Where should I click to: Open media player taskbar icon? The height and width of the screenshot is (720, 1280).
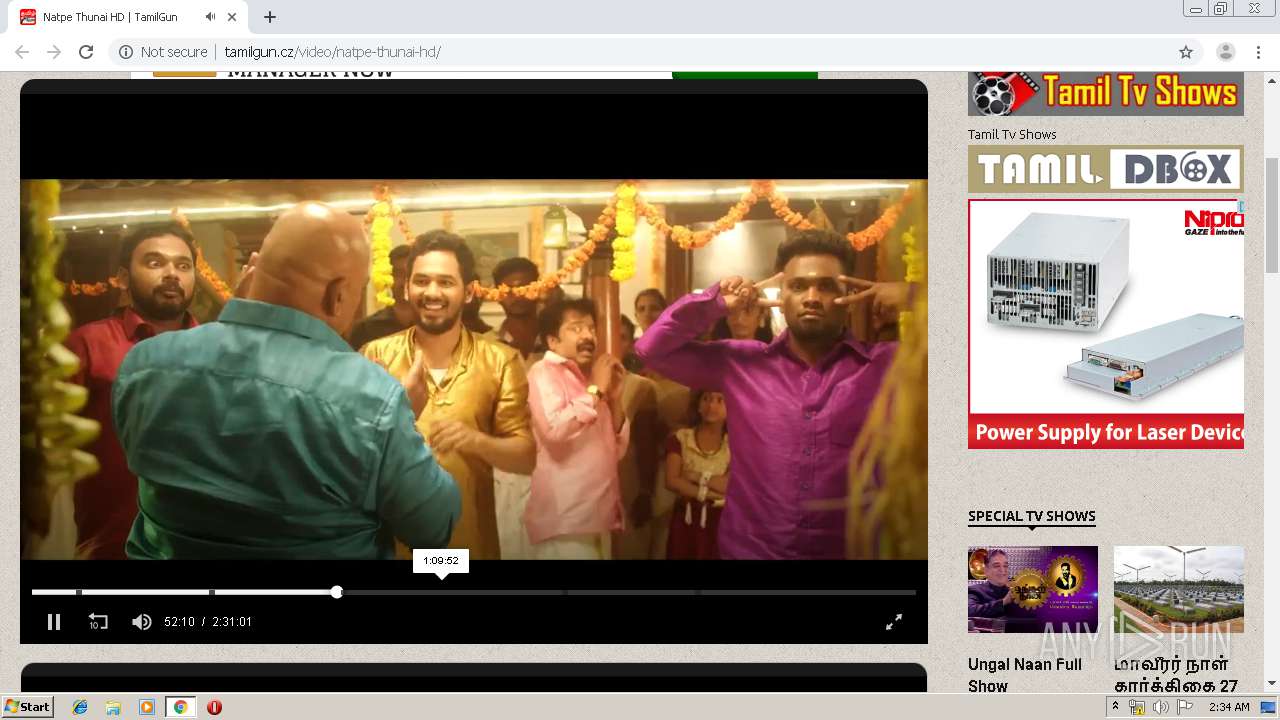pos(147,707)
